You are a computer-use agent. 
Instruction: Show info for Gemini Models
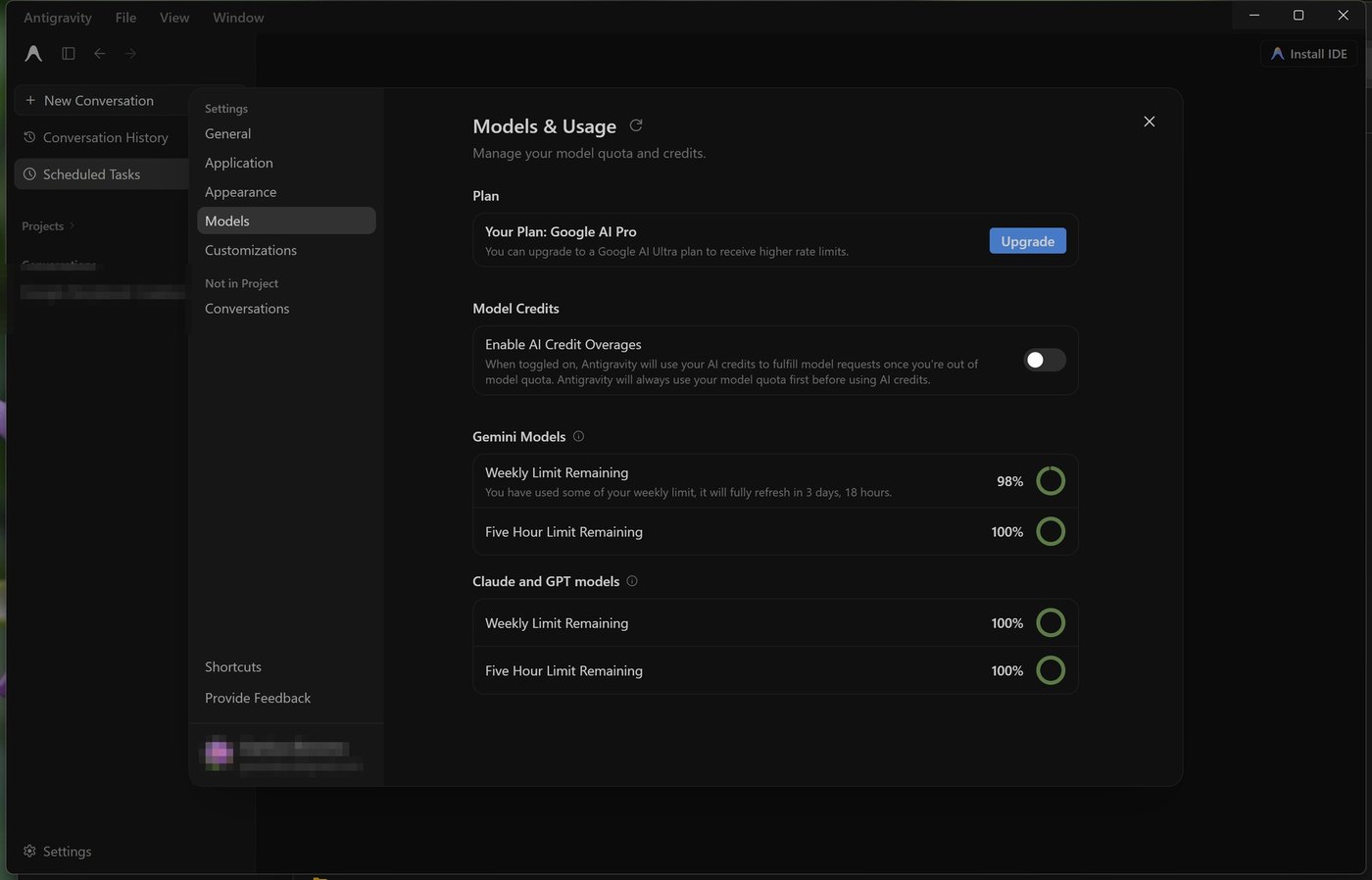578,436
